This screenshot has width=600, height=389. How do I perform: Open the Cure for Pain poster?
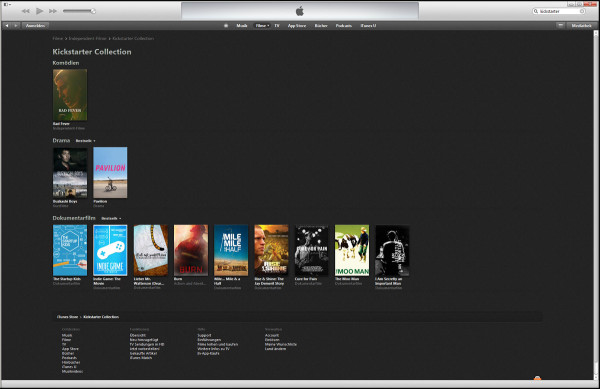pos(311,250)
